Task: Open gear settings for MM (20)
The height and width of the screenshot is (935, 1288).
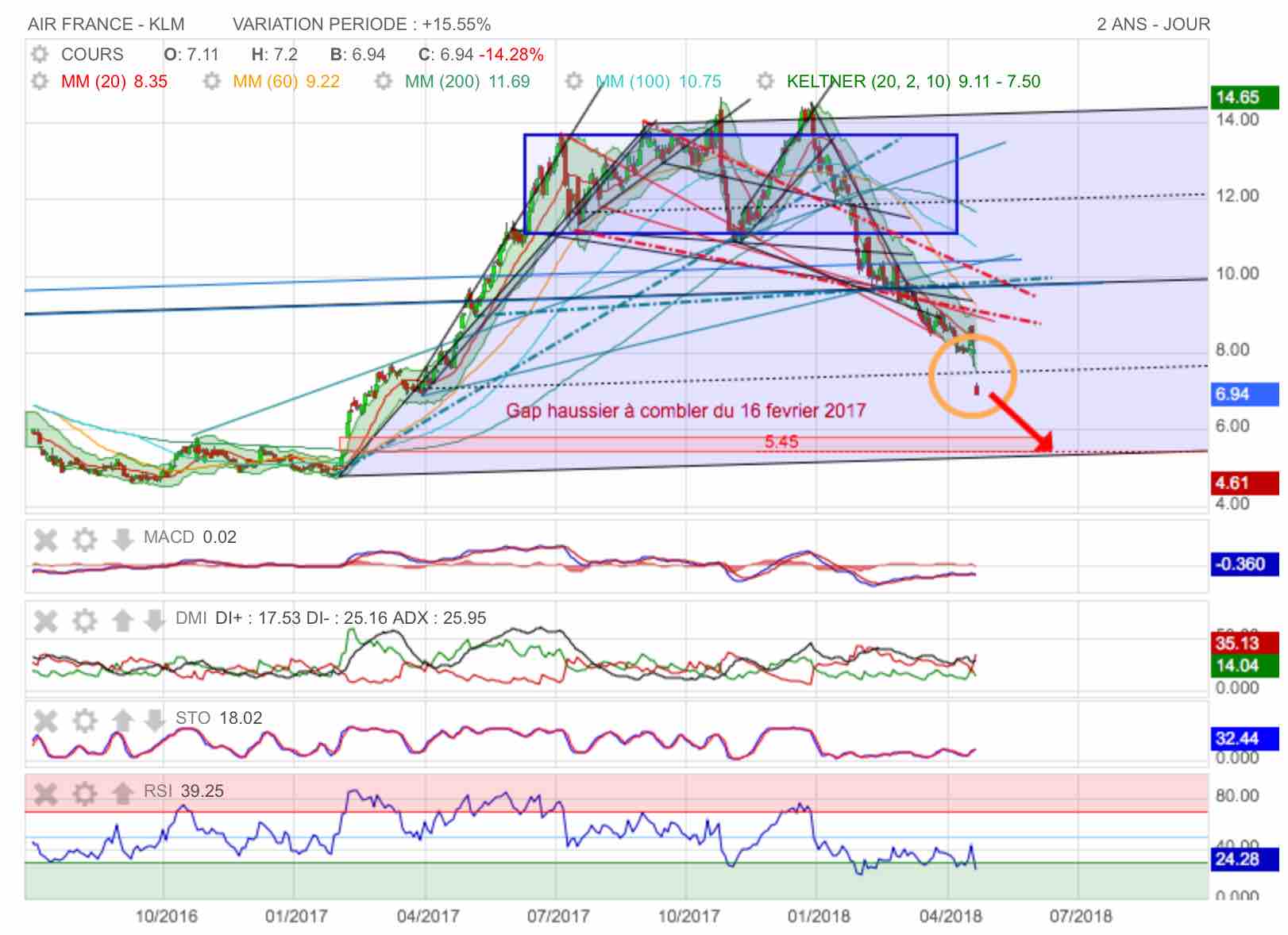Action: pyautogui.click(x=39, y=81)
